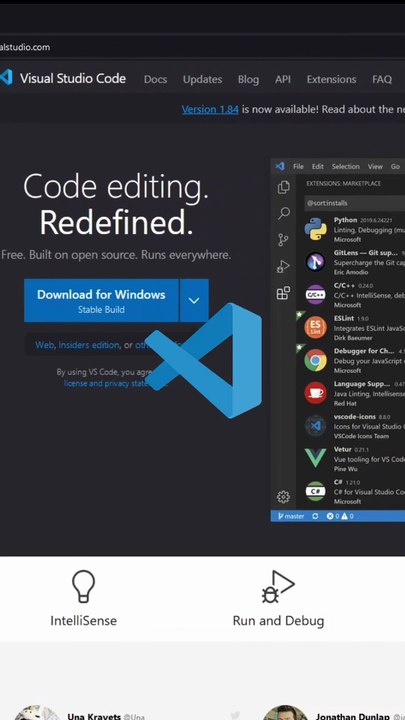Viewport: 405px width, 720px height.
Task: Click the ESLint extension icon
Action: click(315, 327)
